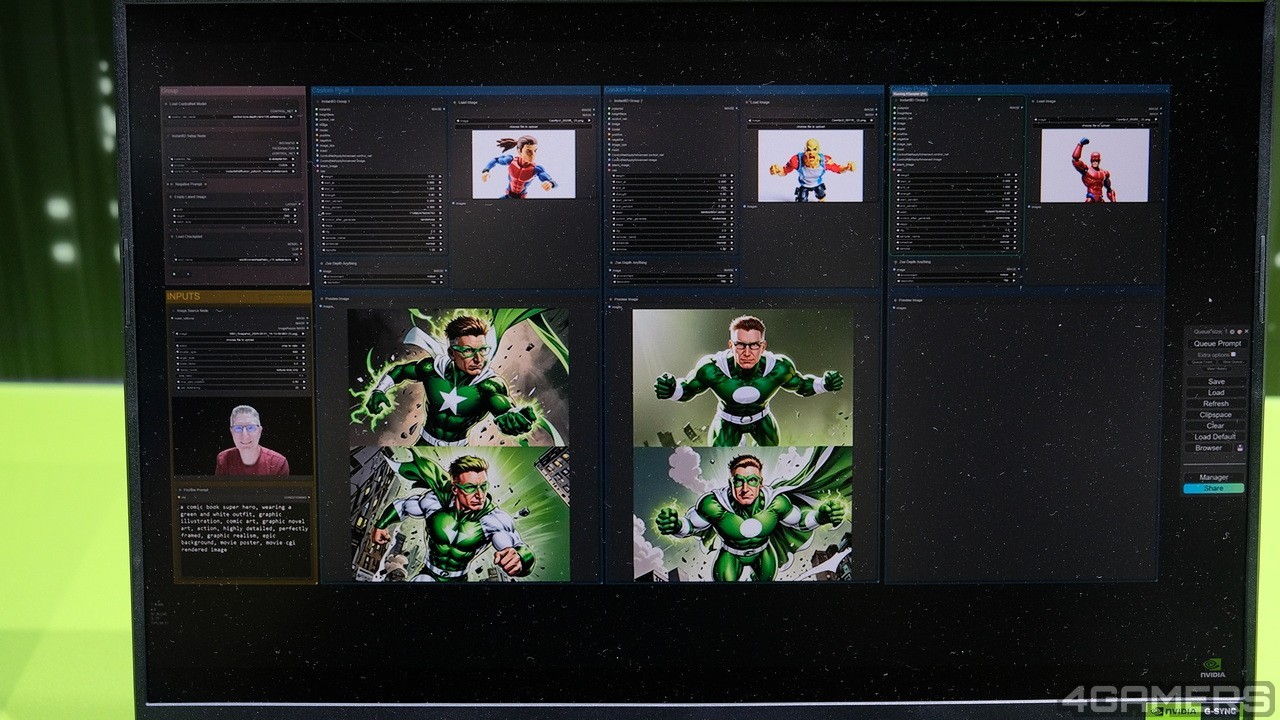Open scheduler dropdown in InstantID Group 1
This screenshot has height=720, width=1280.
coord(381,244)
